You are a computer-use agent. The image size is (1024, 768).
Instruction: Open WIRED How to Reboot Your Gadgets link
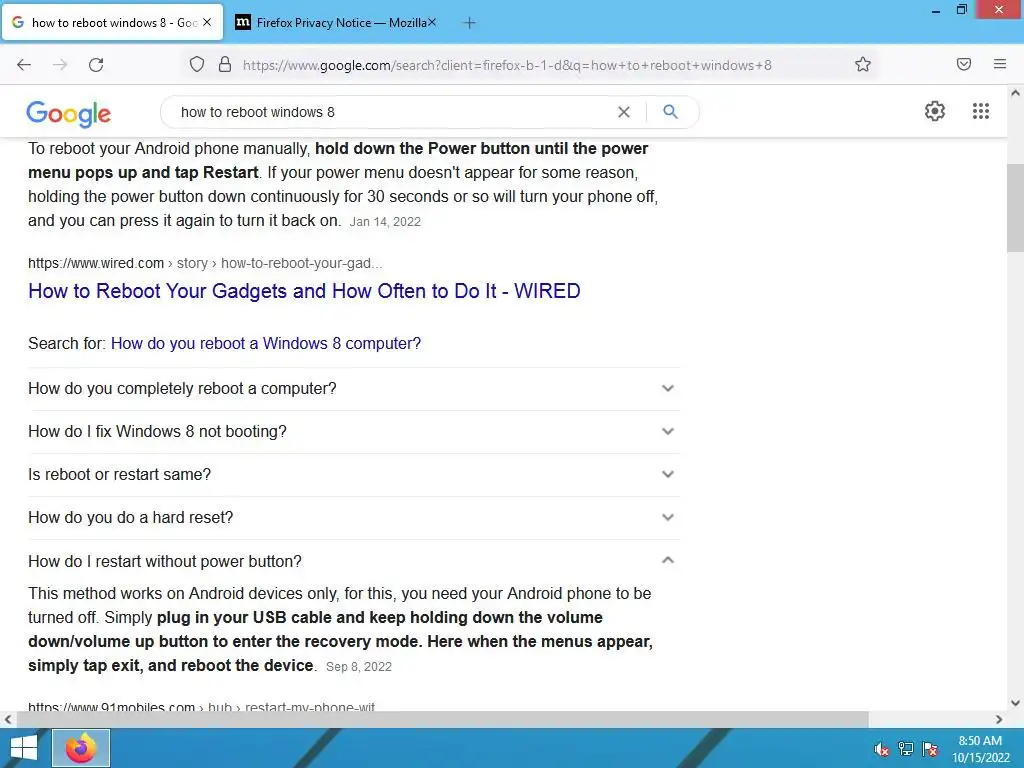point(304,291)
